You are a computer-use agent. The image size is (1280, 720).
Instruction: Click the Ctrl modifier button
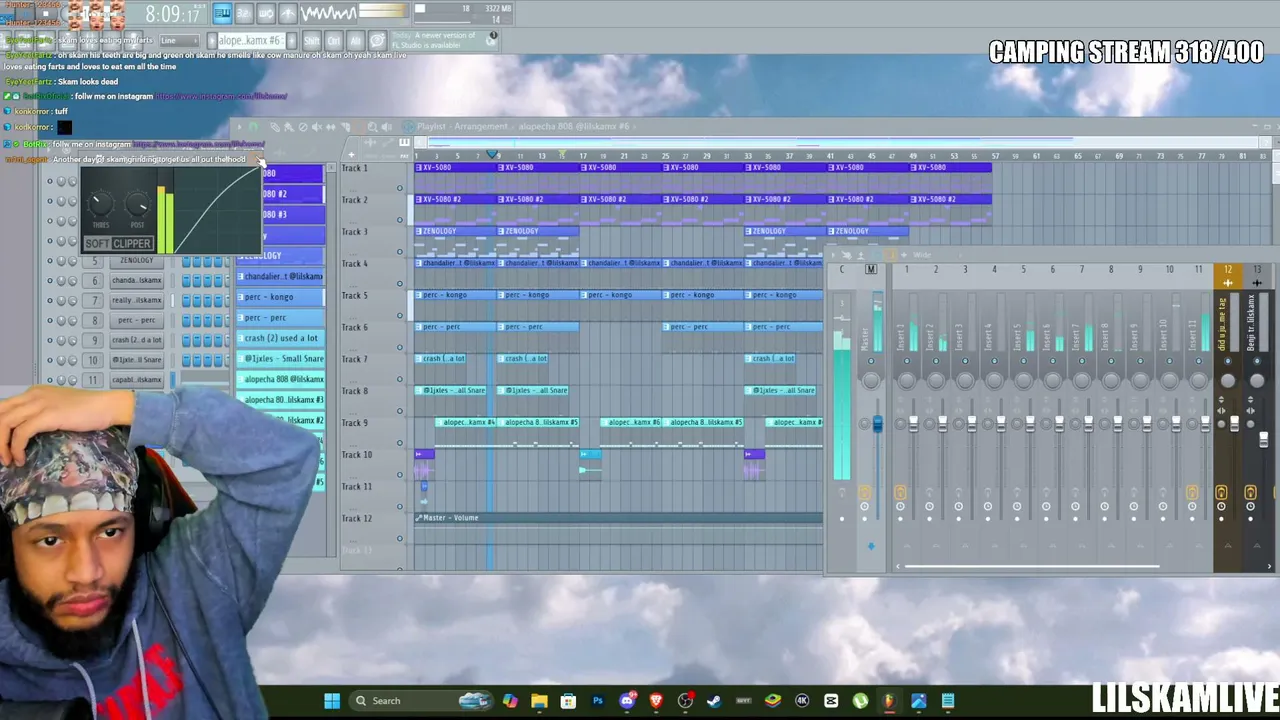[334, 41]
